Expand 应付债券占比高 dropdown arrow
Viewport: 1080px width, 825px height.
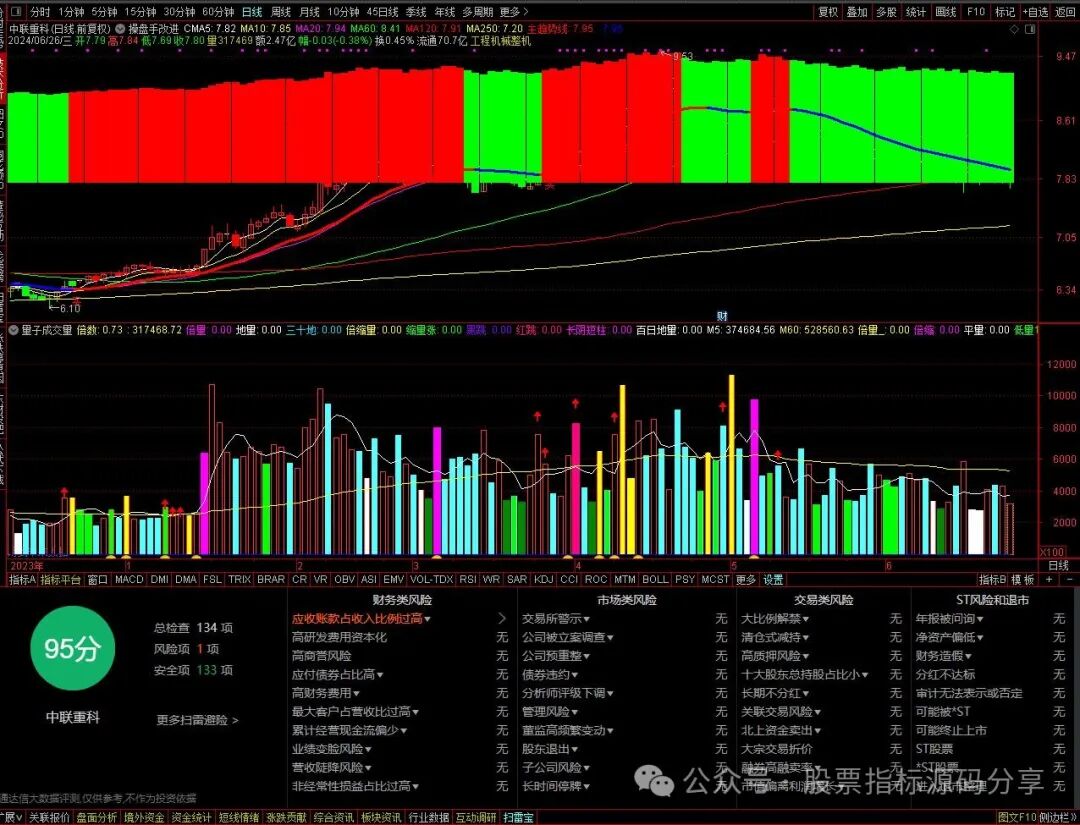point(380,675)
